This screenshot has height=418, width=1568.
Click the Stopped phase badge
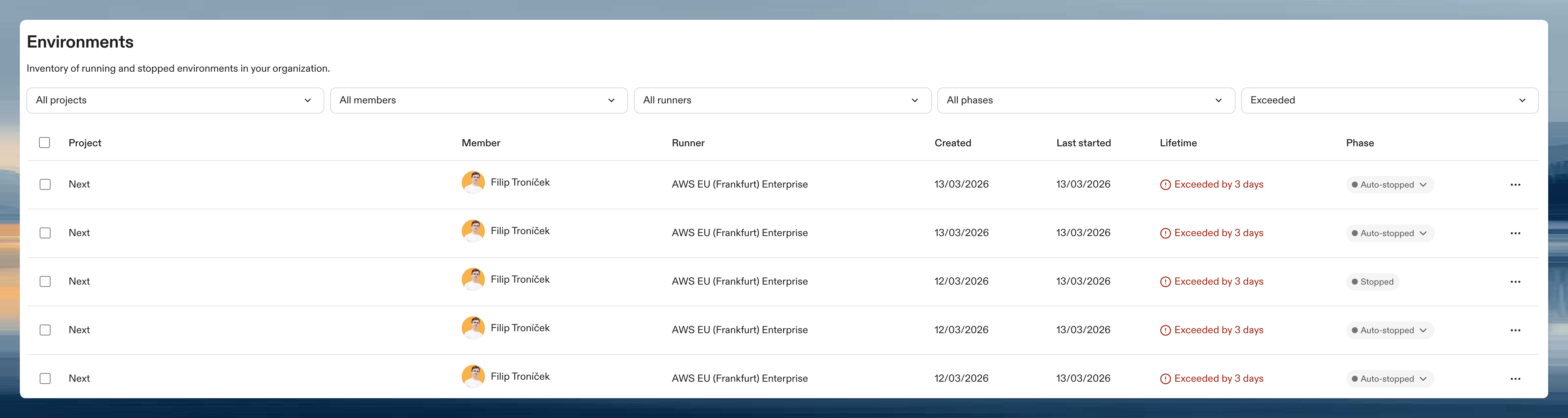click(1373, 281)
